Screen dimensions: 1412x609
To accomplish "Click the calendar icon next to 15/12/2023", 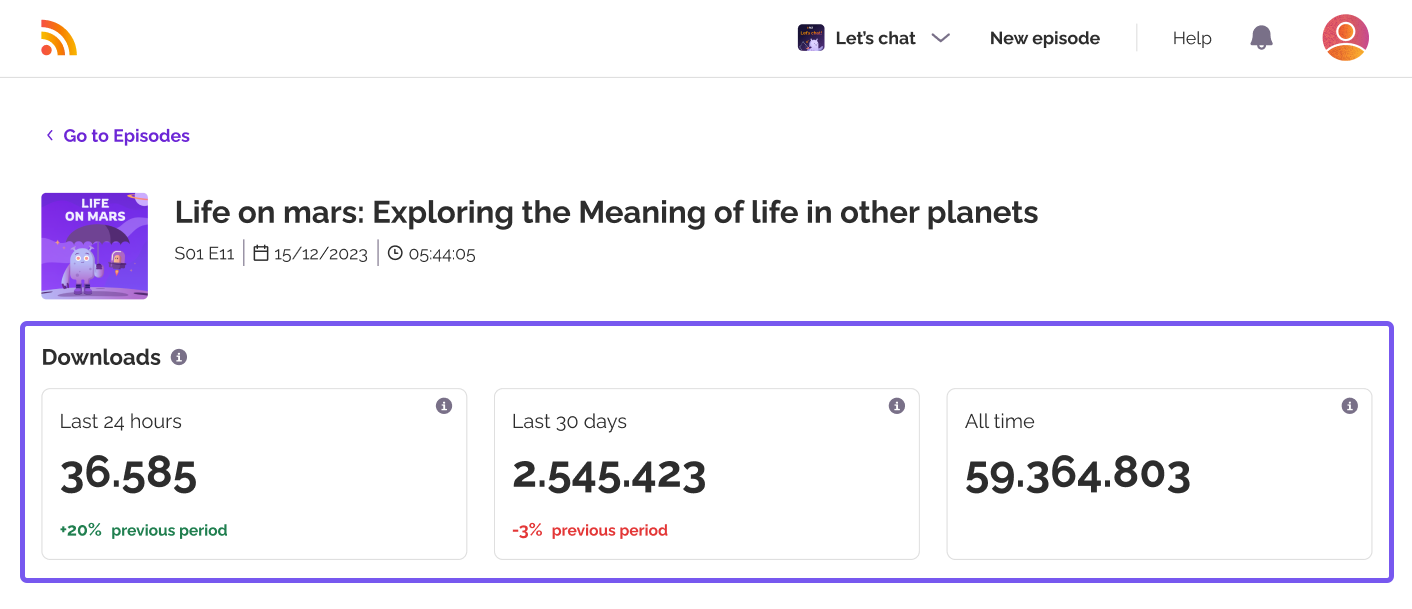I will click(261, 254).
